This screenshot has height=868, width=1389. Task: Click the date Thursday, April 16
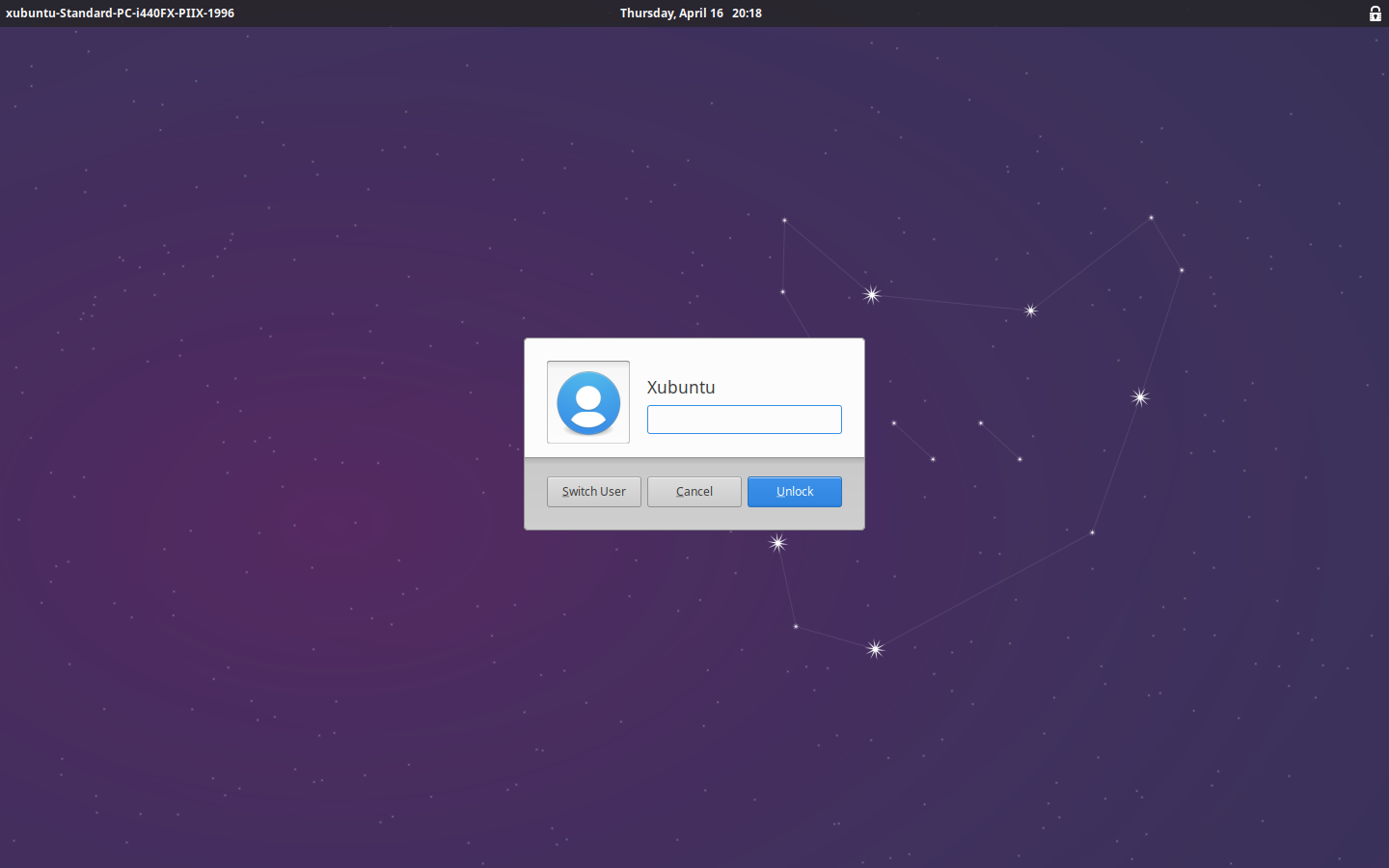coord(672,13)
